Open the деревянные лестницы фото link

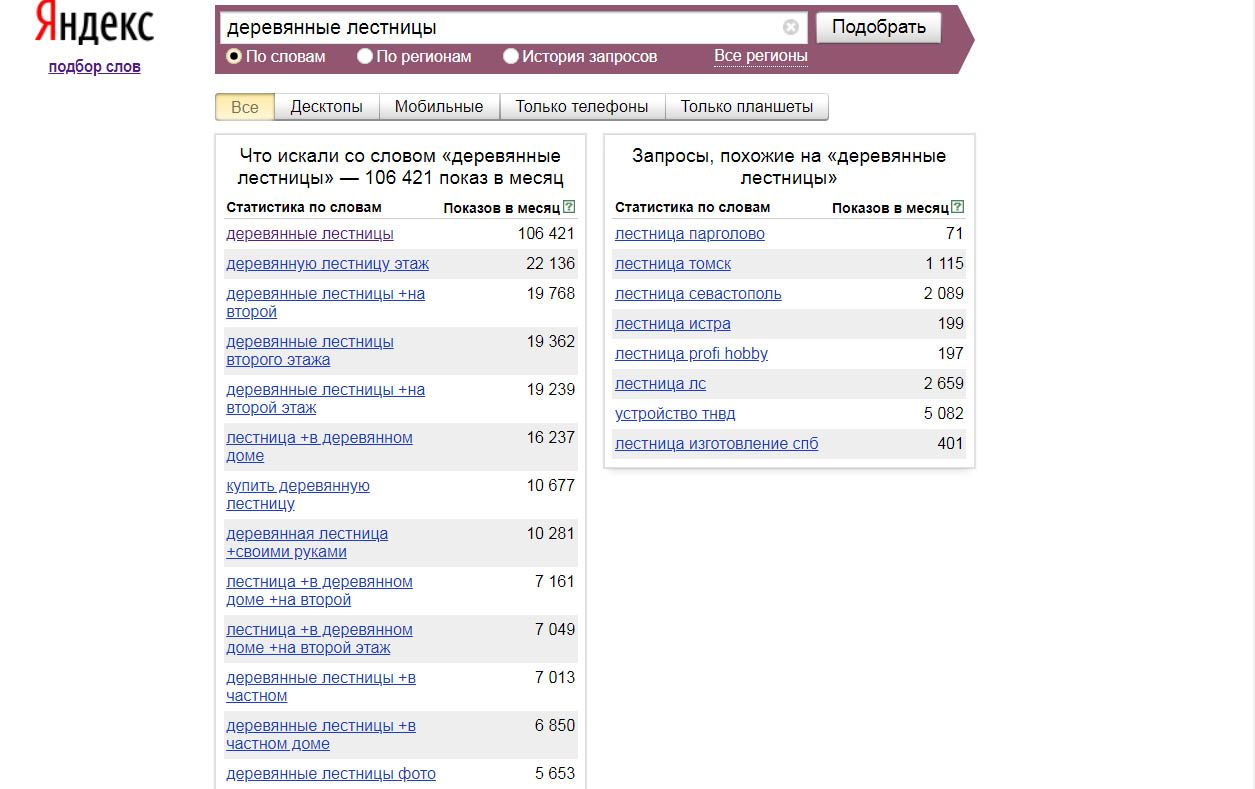click(331, 774)
